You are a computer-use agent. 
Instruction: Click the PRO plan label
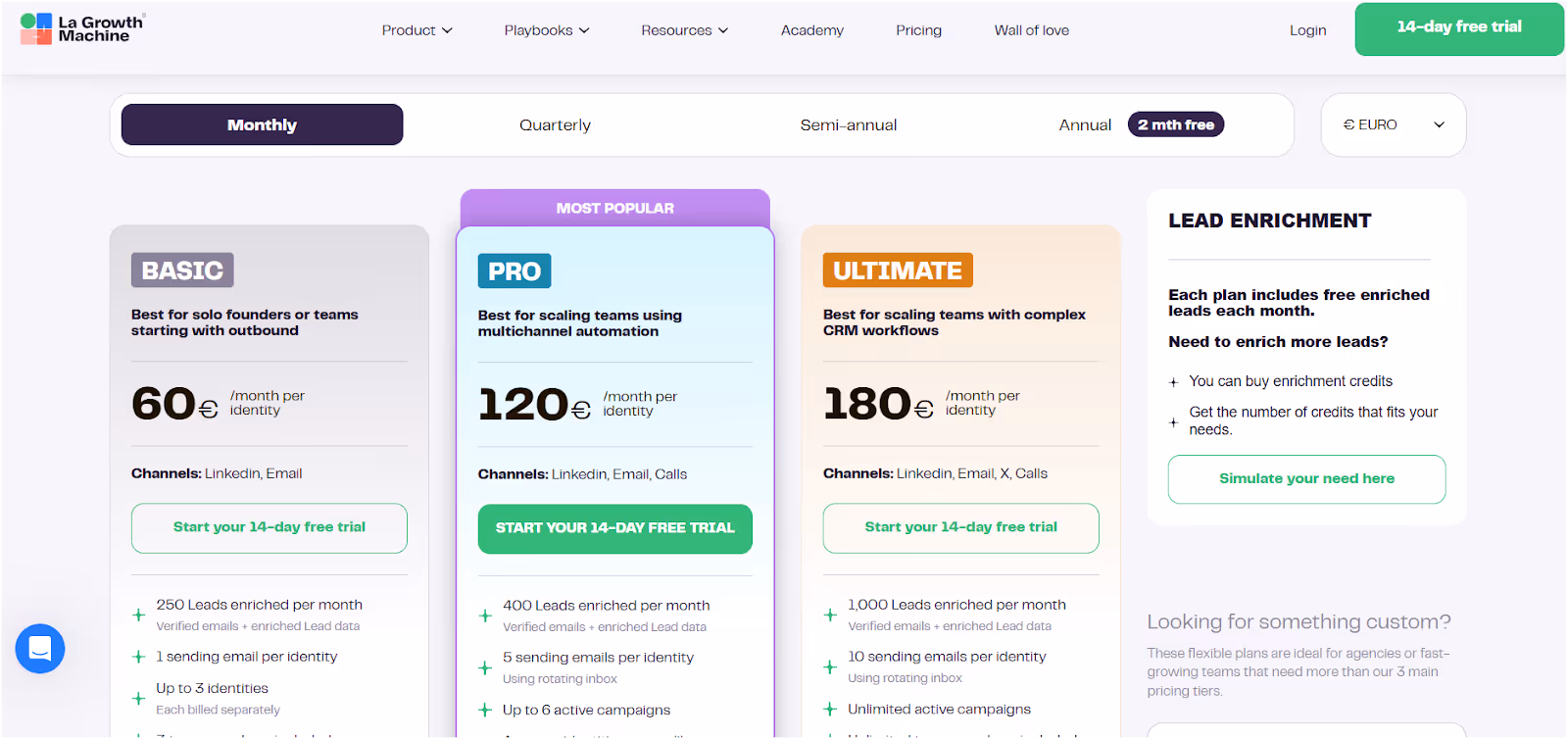point(514,271)
